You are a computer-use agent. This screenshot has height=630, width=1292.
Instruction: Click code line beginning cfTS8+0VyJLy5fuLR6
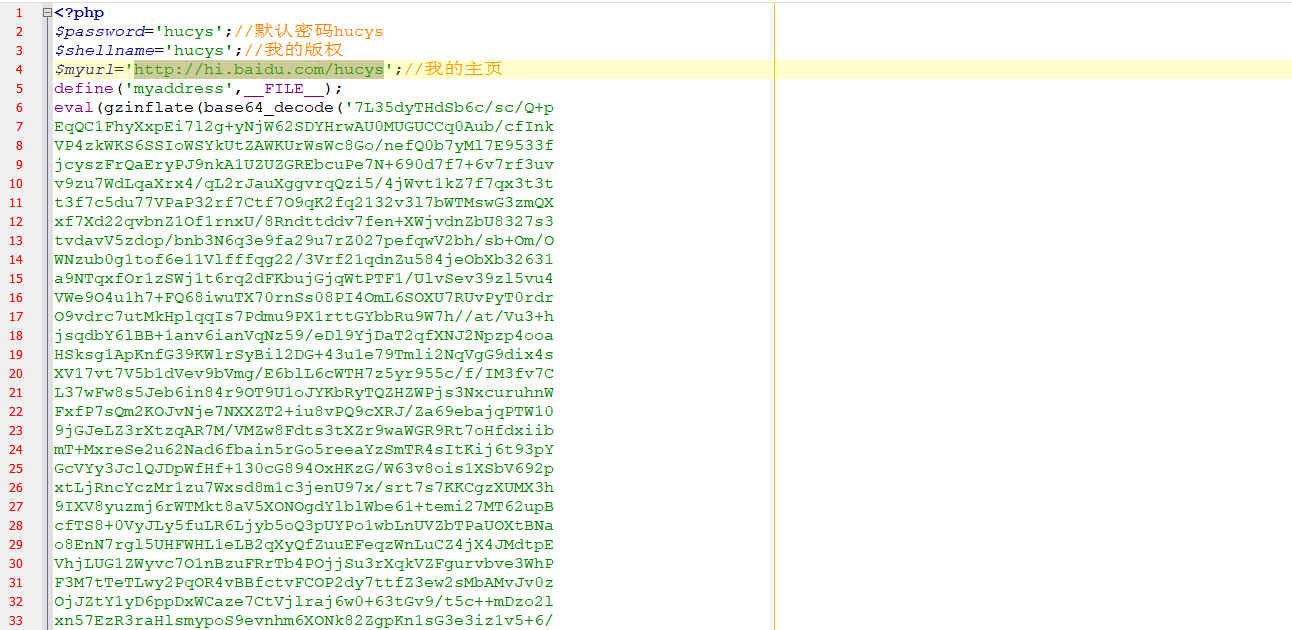click(304, 526)
